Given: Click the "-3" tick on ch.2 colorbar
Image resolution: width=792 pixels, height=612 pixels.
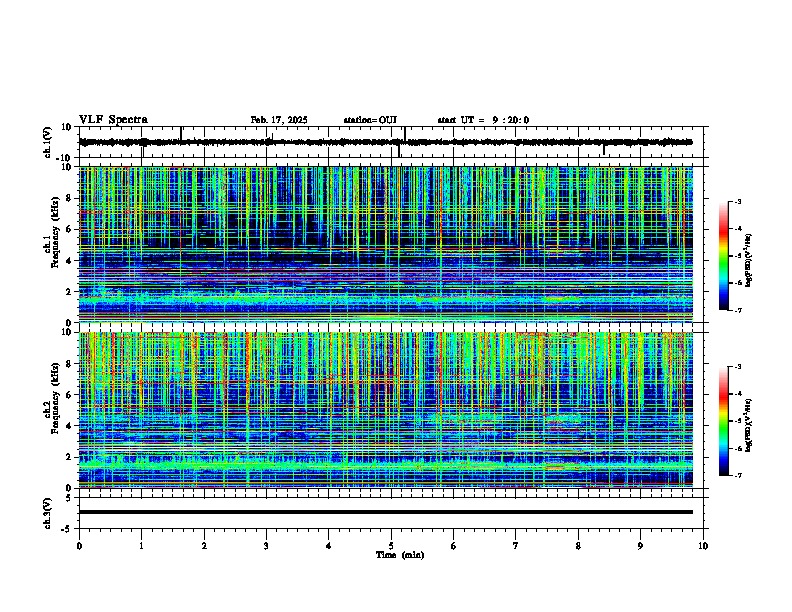Looking at the screenshot, I should (738, 367).
